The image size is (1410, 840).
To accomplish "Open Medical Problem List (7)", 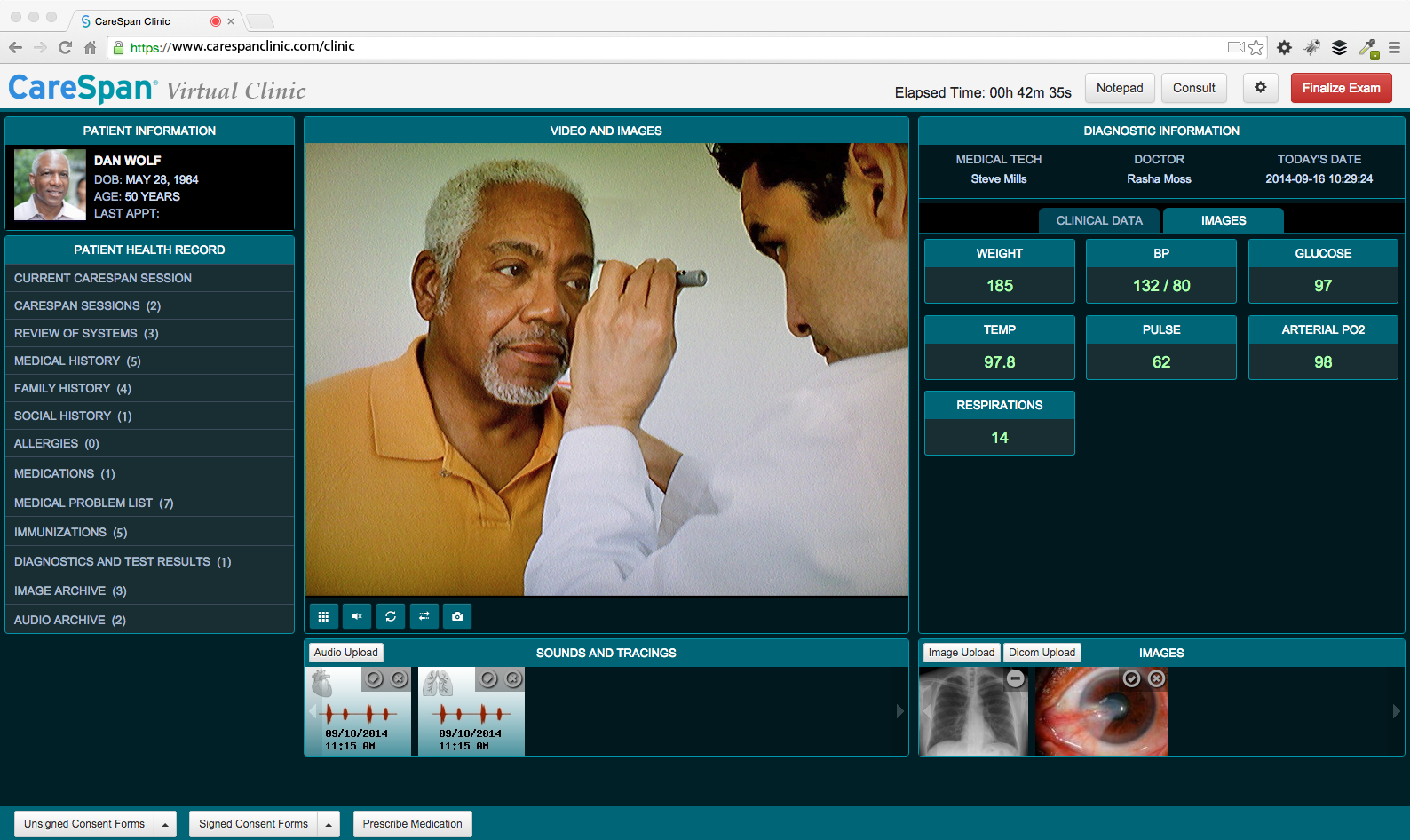I will click(x=149, y=503).
